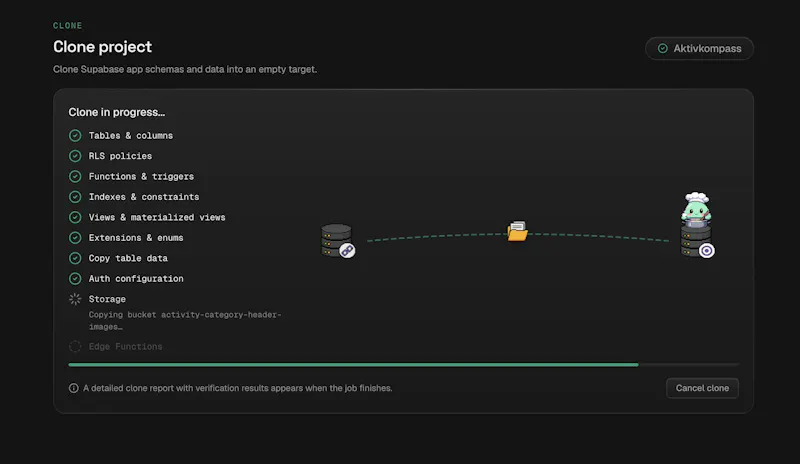Click the Cancel clone button

702,388
